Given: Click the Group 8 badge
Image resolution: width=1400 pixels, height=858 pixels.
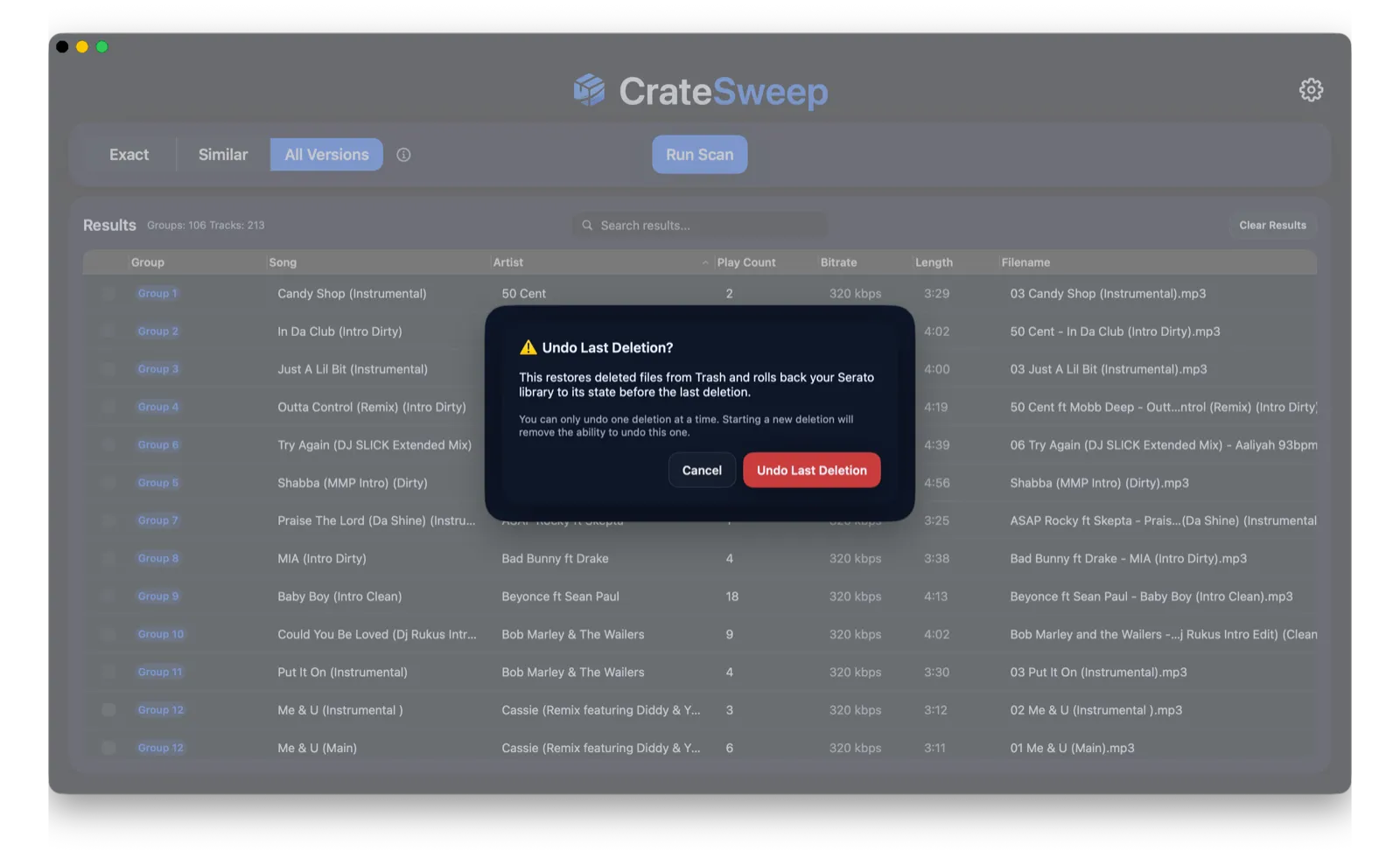Looking at the screenshot, I should 157,559.
